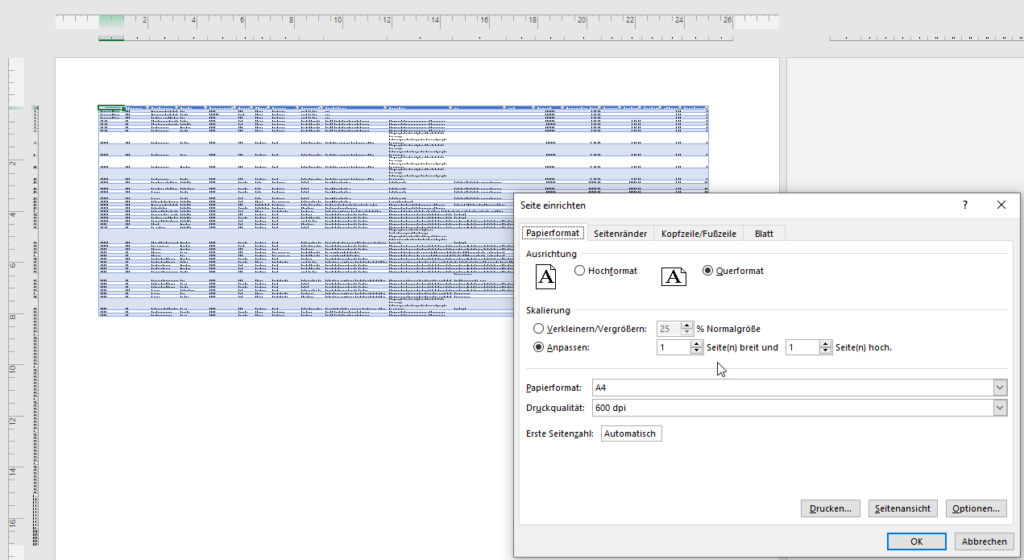Click the Seitenansicht button

pos(903,509)
